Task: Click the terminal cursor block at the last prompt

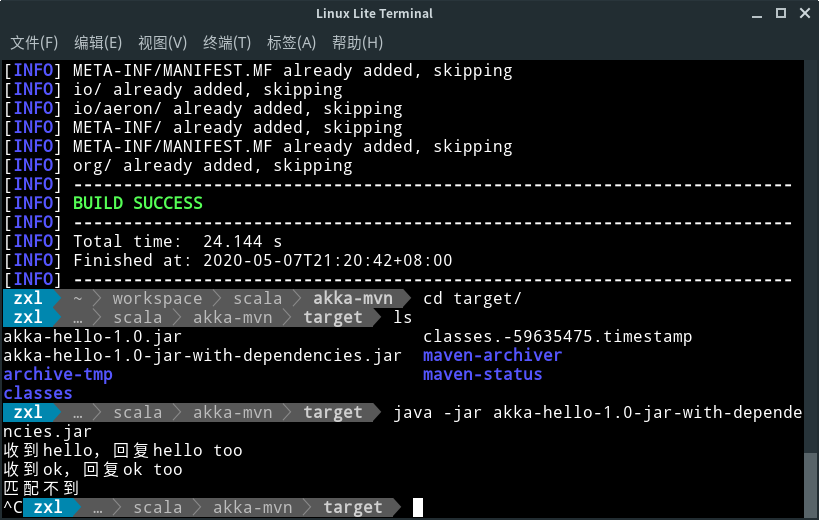Action: [x=418, y=507]
